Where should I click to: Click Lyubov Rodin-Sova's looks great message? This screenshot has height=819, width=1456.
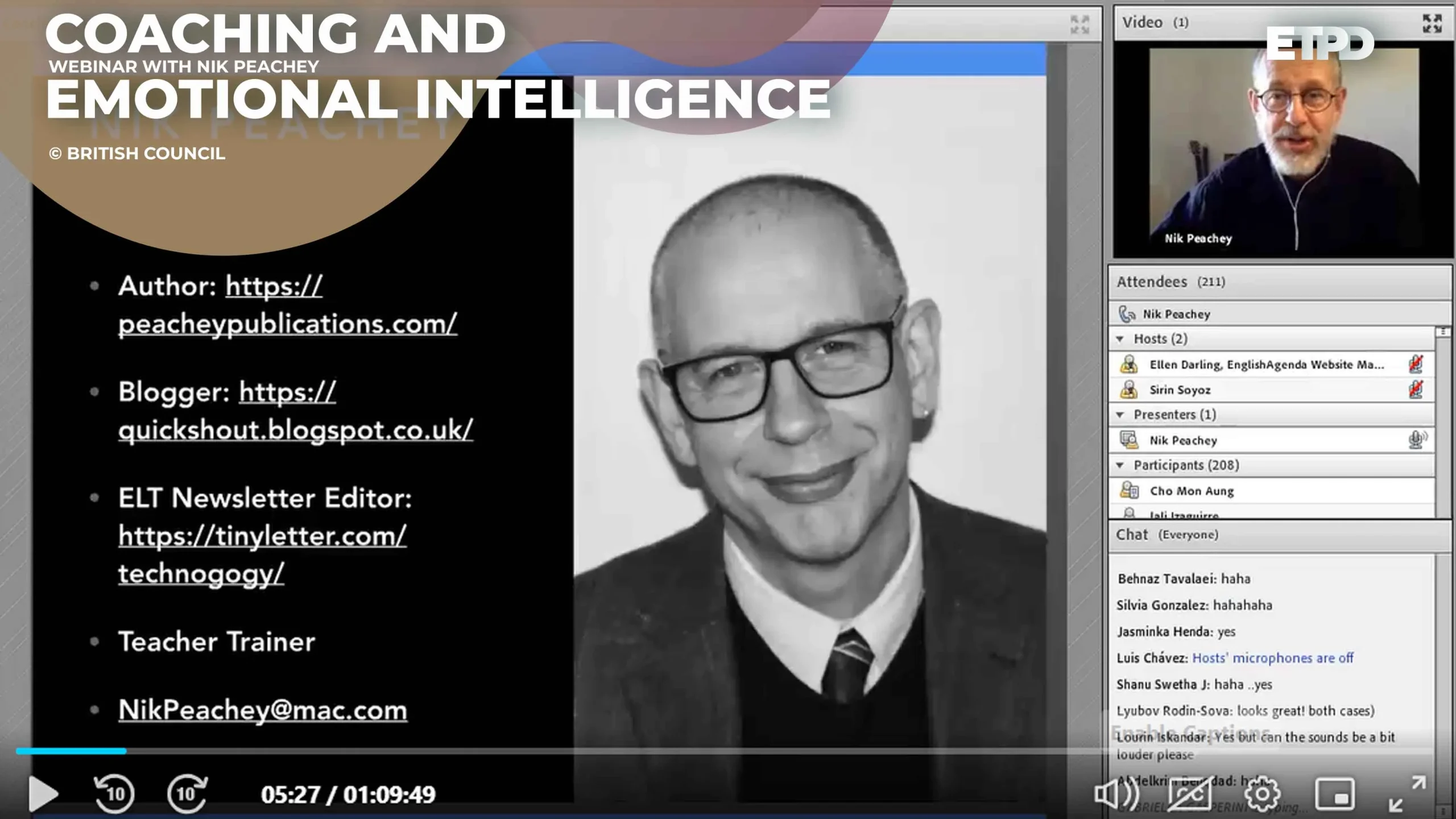[x=1245, y=711]
